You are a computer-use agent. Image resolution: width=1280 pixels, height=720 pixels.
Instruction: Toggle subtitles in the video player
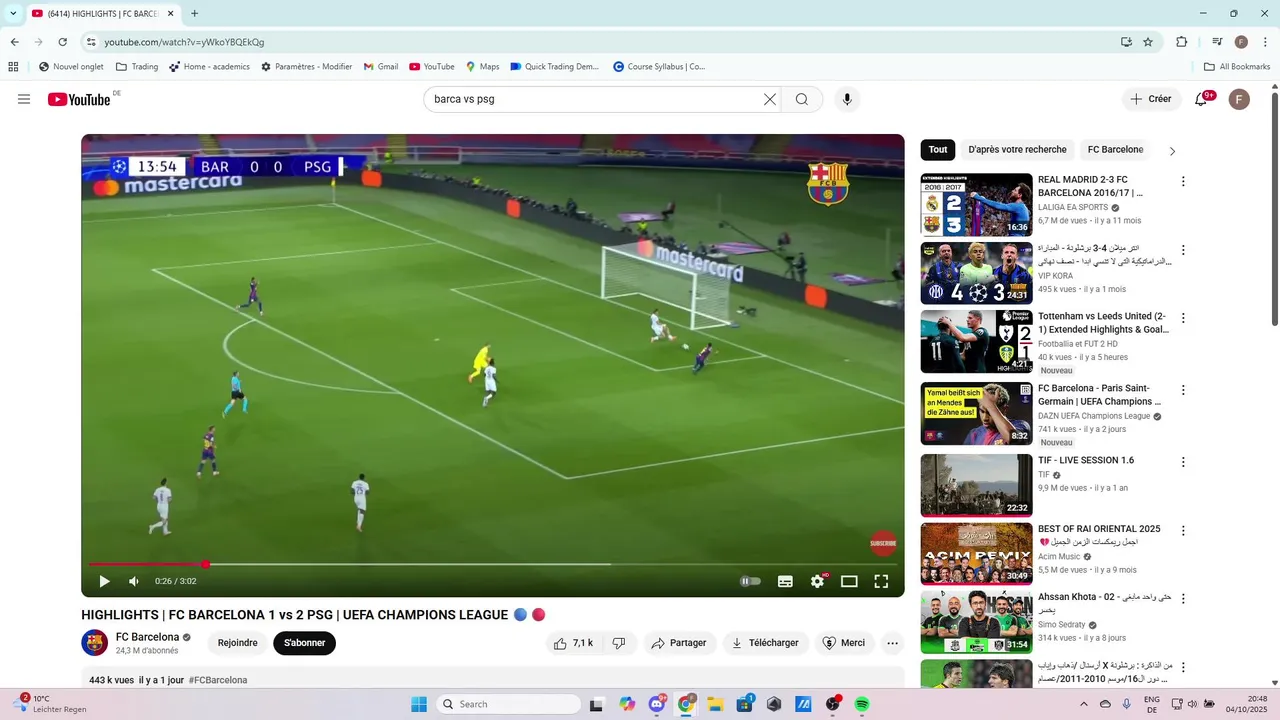click(x=785, y=581)
